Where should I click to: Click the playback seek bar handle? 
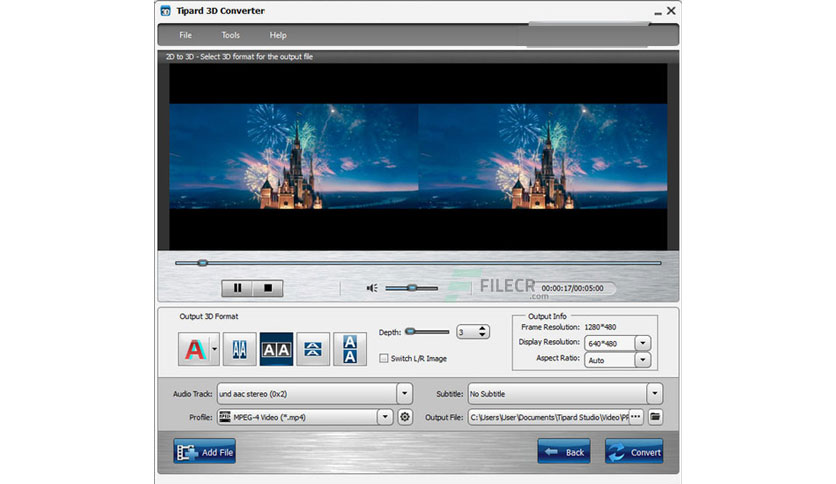click(202, 263)
